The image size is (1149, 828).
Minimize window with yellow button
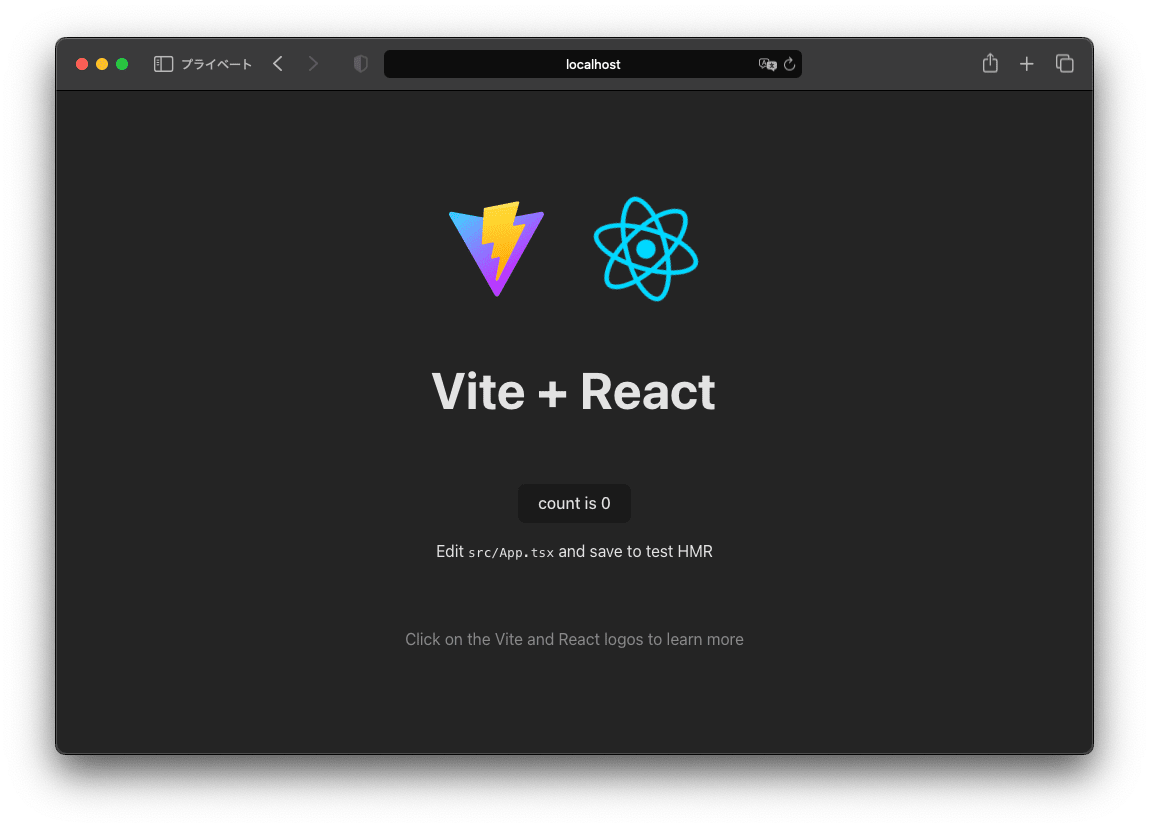(x=102, y=64)
